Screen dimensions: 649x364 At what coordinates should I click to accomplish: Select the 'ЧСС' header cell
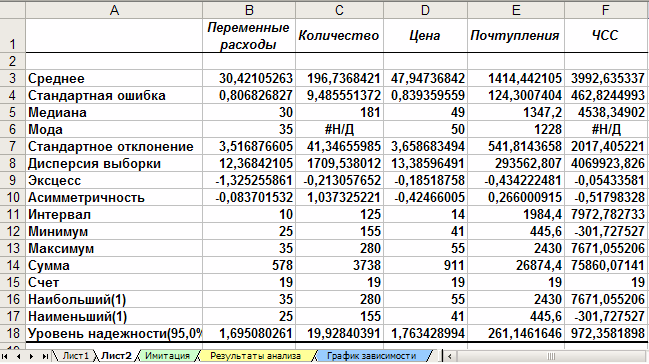[x=606, y=36]
